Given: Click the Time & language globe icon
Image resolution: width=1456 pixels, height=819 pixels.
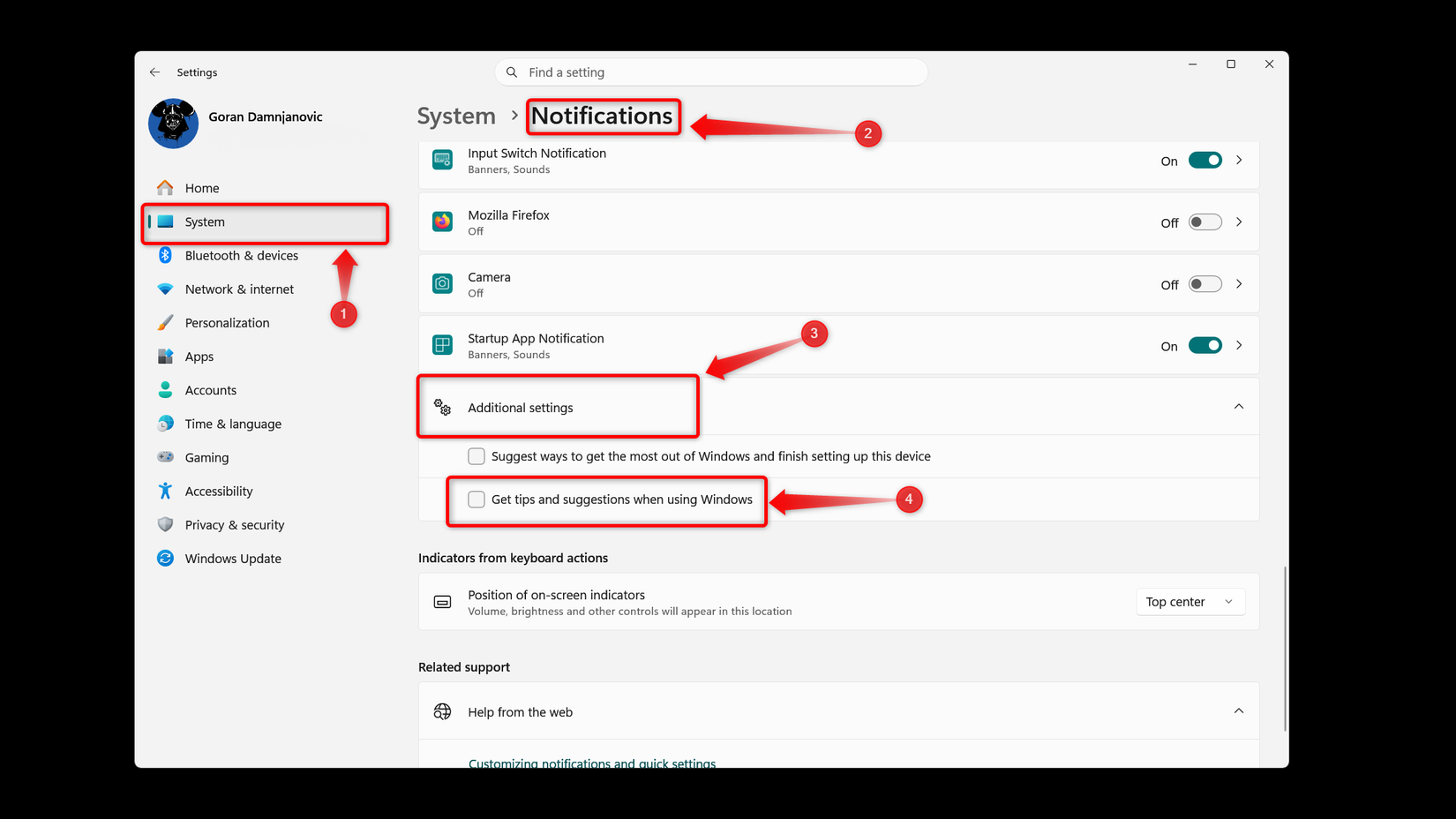Looking at the screenshot, I should click(x=165, y=424).
